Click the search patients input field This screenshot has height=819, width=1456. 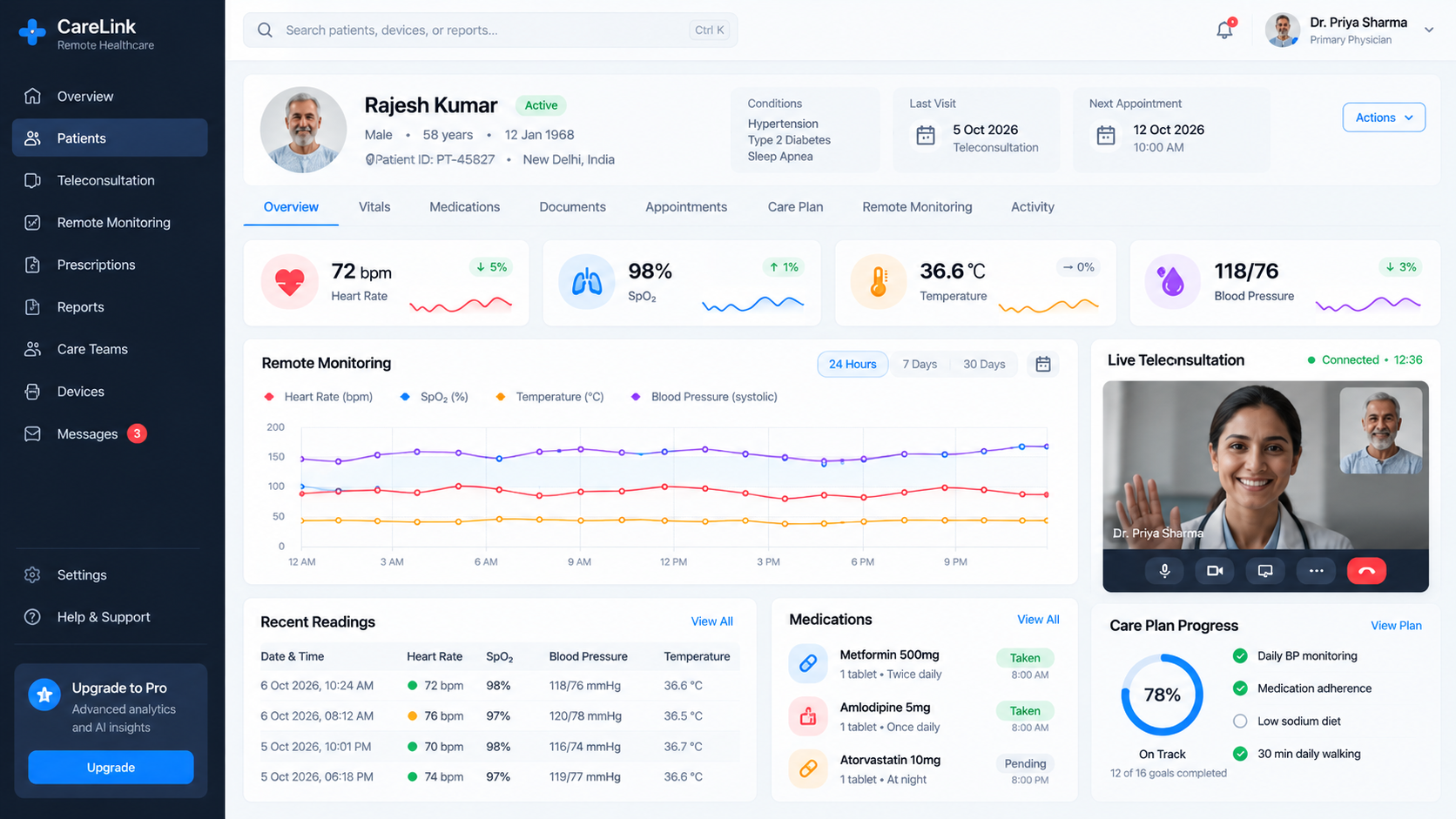pos(490,30)
